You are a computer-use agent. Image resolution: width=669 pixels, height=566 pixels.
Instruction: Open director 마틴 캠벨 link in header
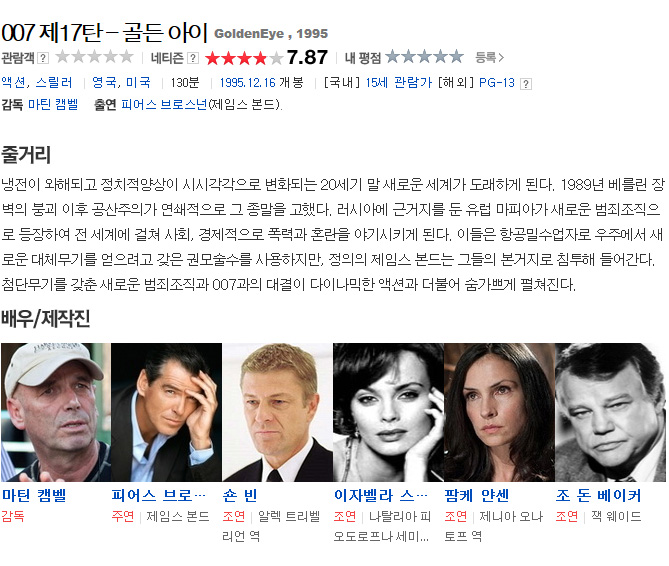coord(53,104)
